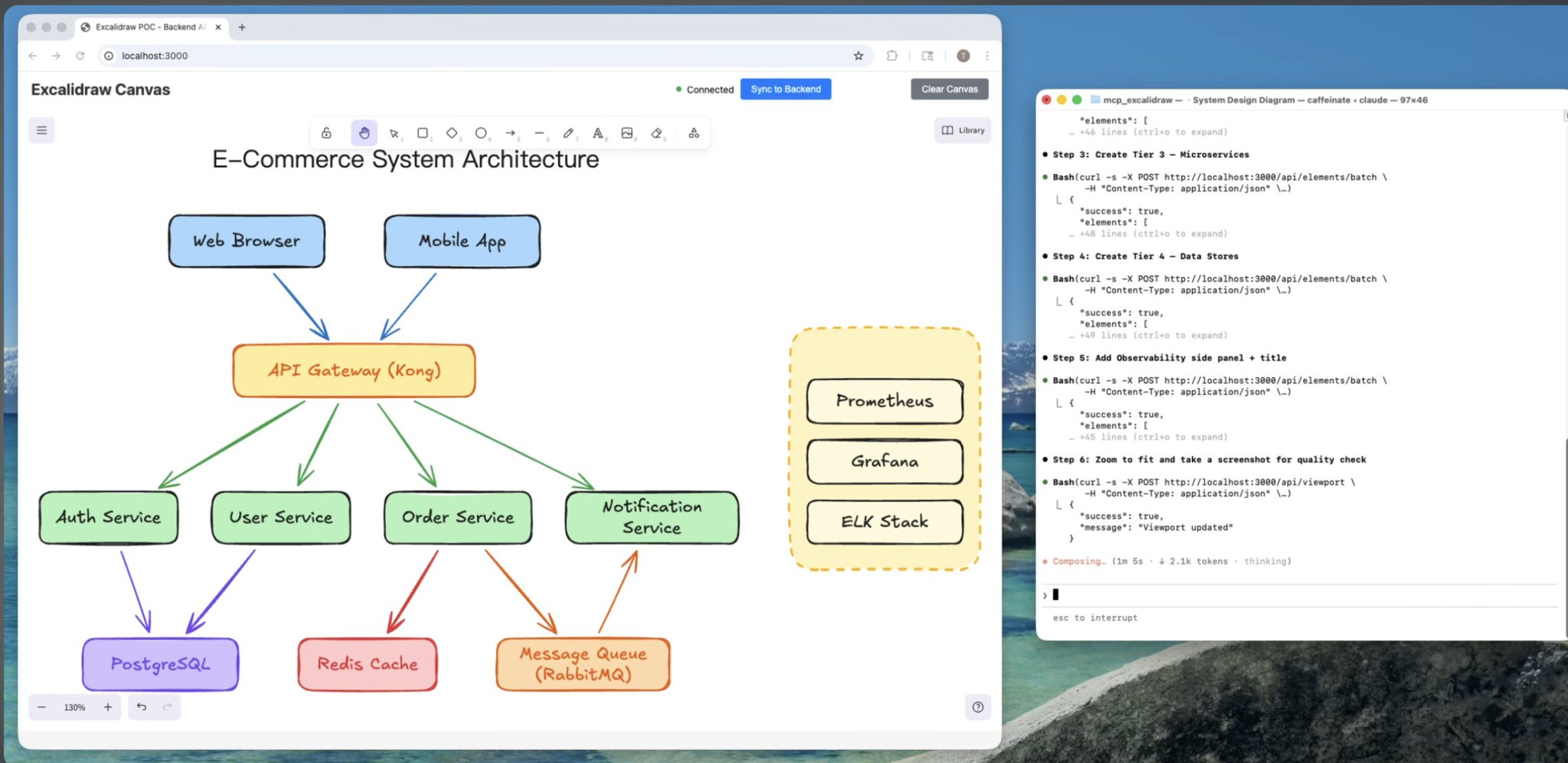1568x763 pixels.
Task: Open the more shapes tools menu
Action: tap(694, 133)
